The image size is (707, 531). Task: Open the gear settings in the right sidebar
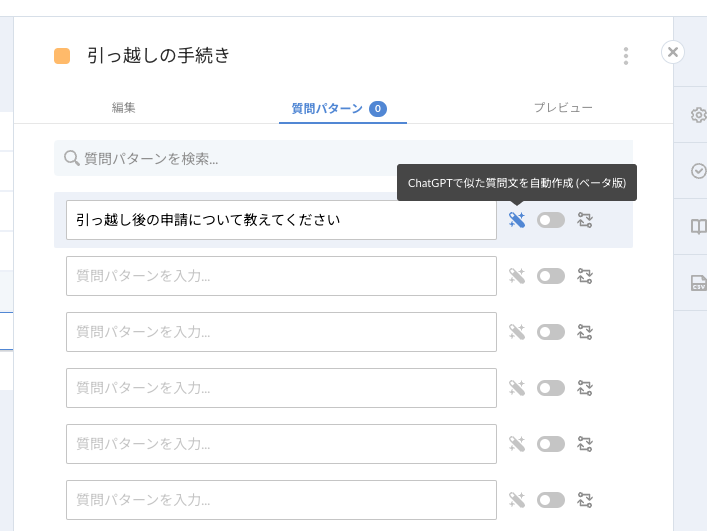(x=698, y=115)
